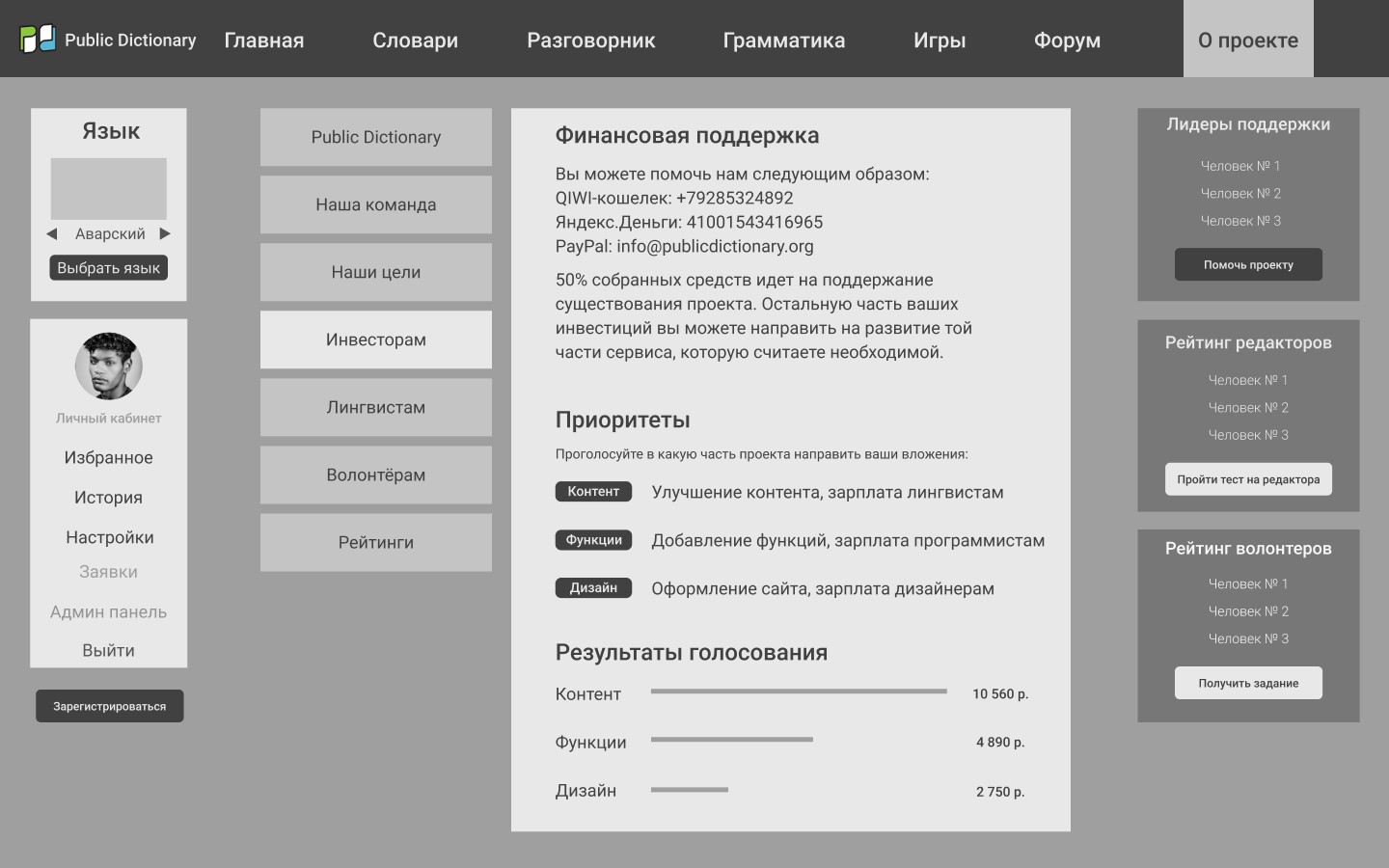
Task: Click the Рейтинг редакторов panel title
Action: (1248, 342)
